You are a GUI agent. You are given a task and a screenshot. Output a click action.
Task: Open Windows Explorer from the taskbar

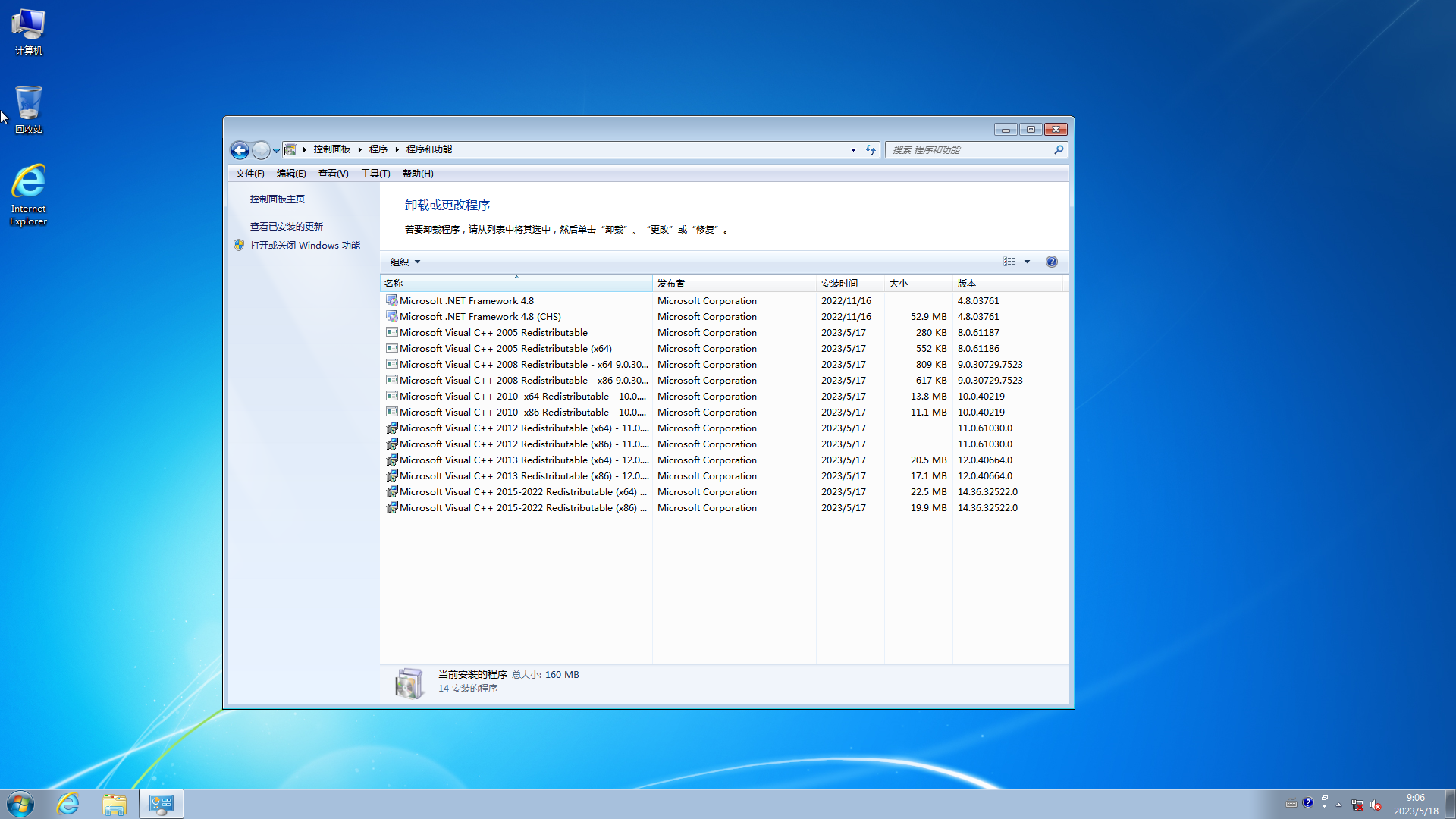(x=115, y=804)
